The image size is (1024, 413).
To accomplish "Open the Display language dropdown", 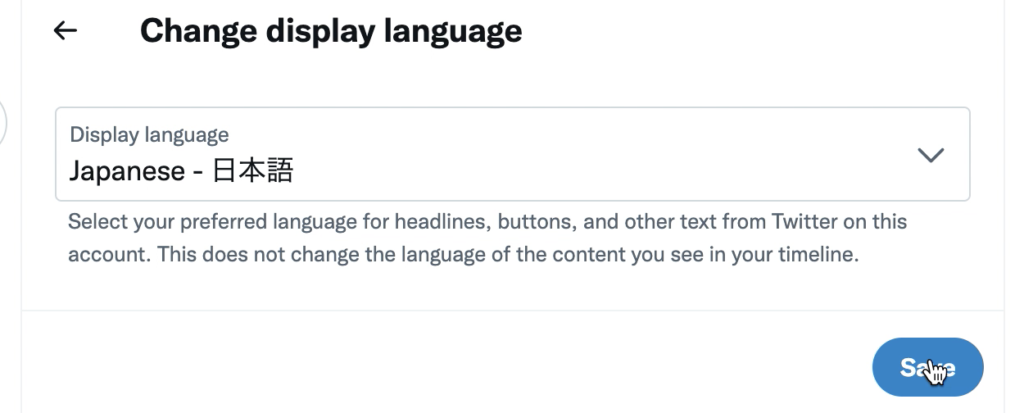I will click(513, 154).
